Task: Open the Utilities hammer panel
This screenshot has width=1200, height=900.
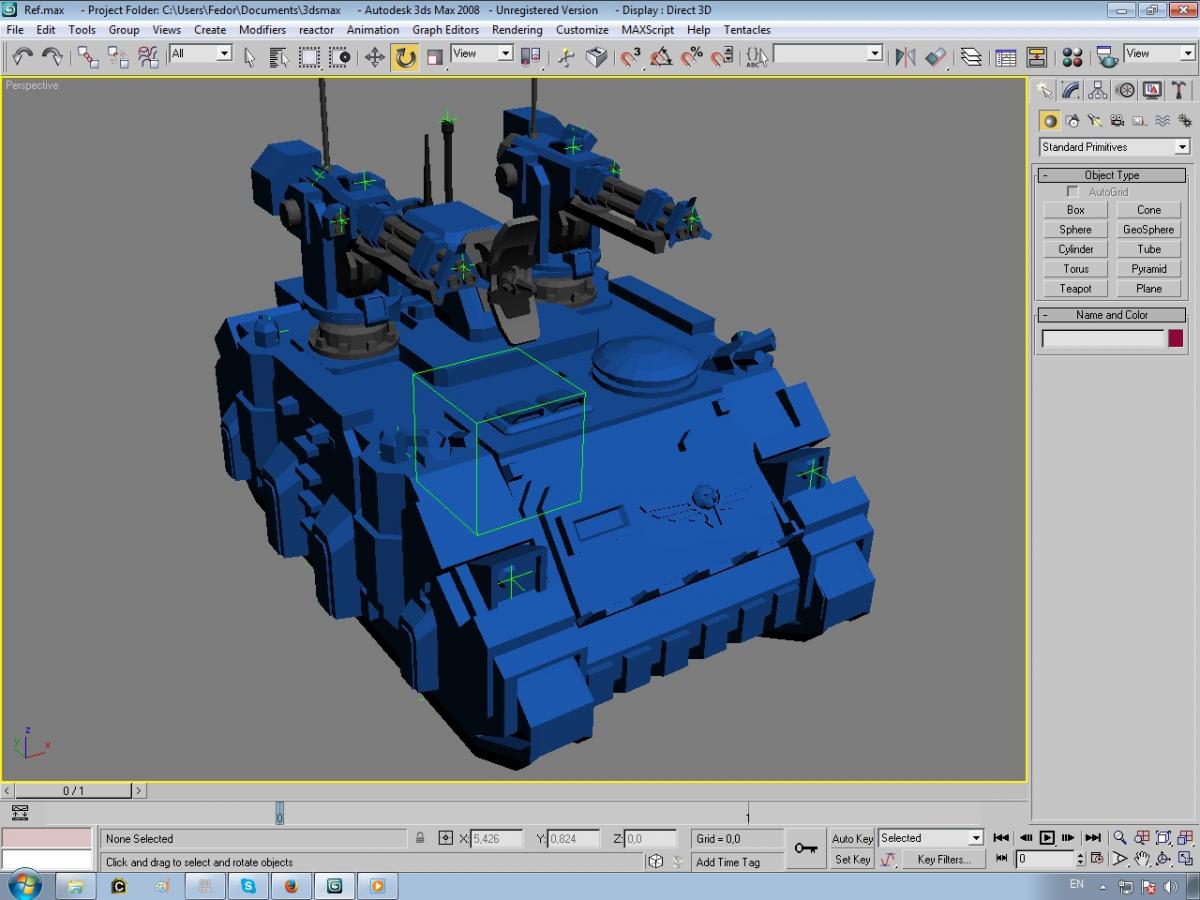Action: (x=1179, y=91)
